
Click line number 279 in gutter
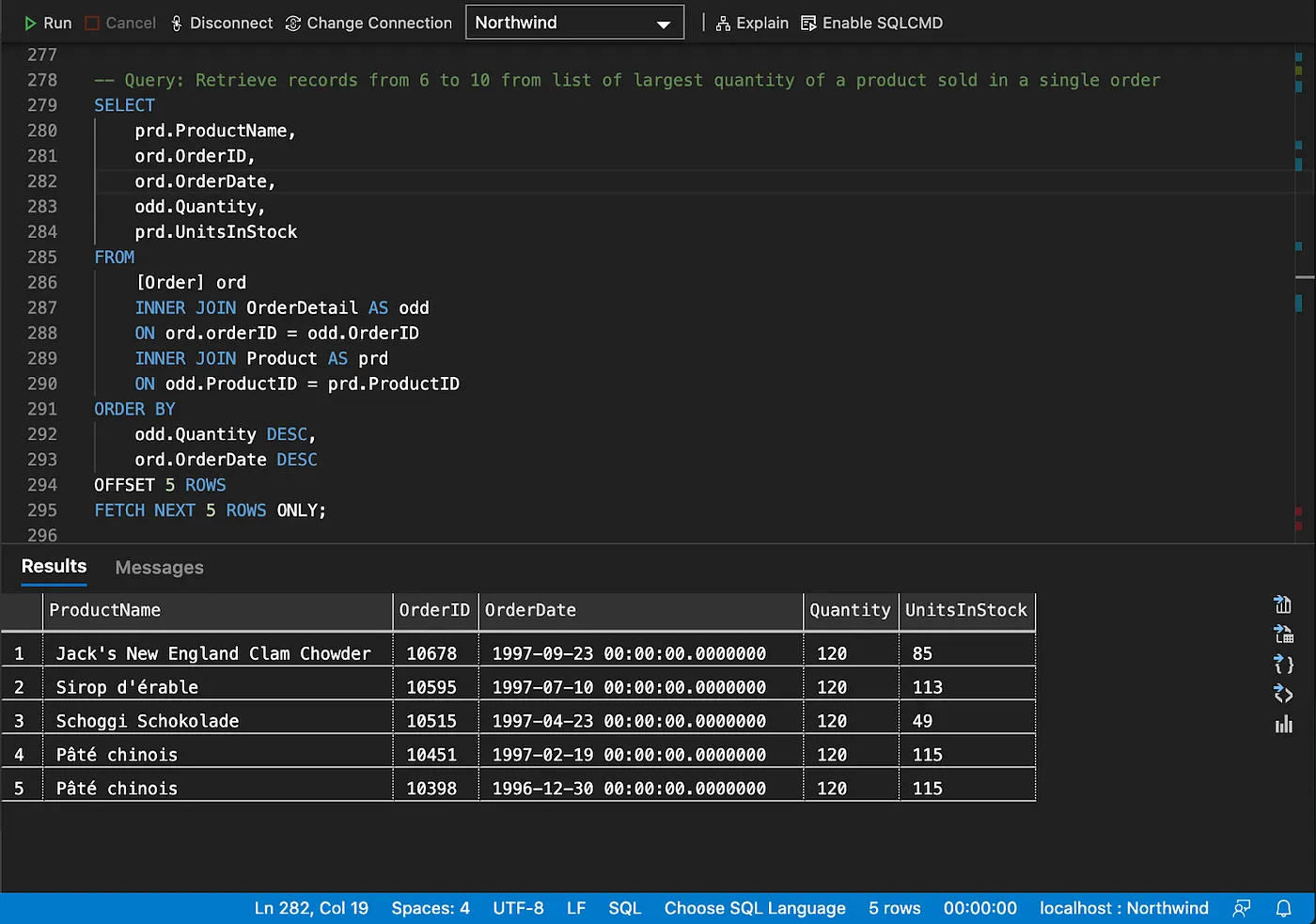pyautogui.click(x=42, y=105)
